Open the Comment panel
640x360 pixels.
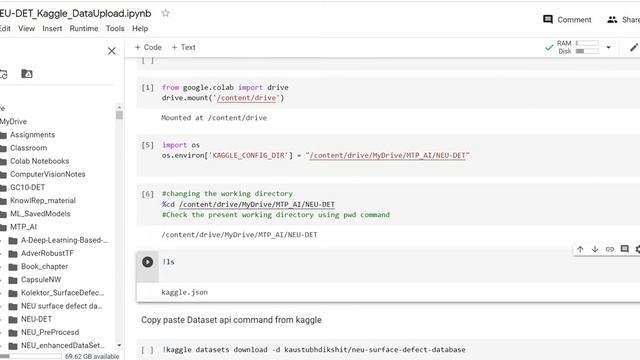point(567,20)
